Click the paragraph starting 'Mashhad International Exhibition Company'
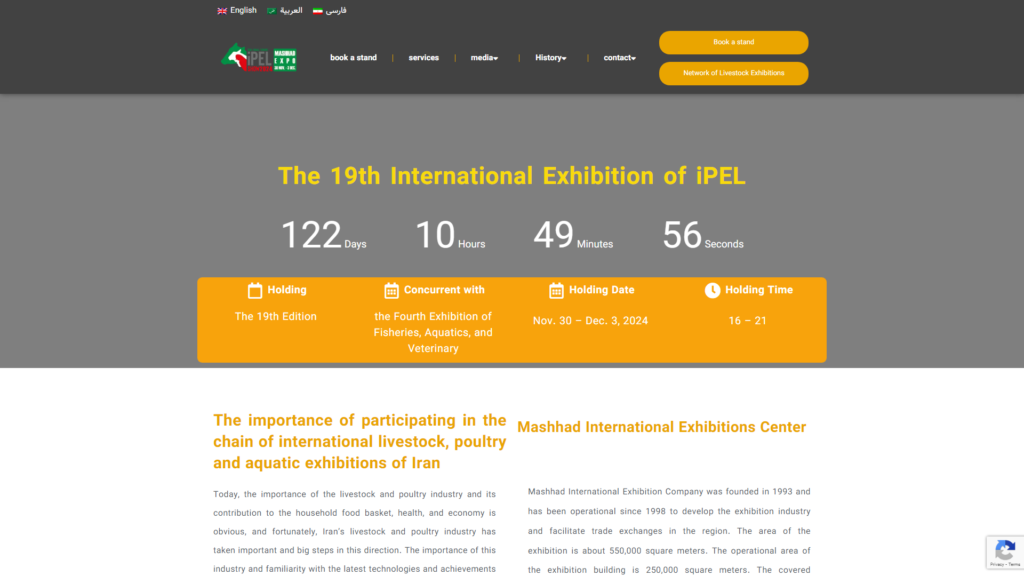Image resolution: width=1024 pixels, height=576 pixels. pos(669,531)
